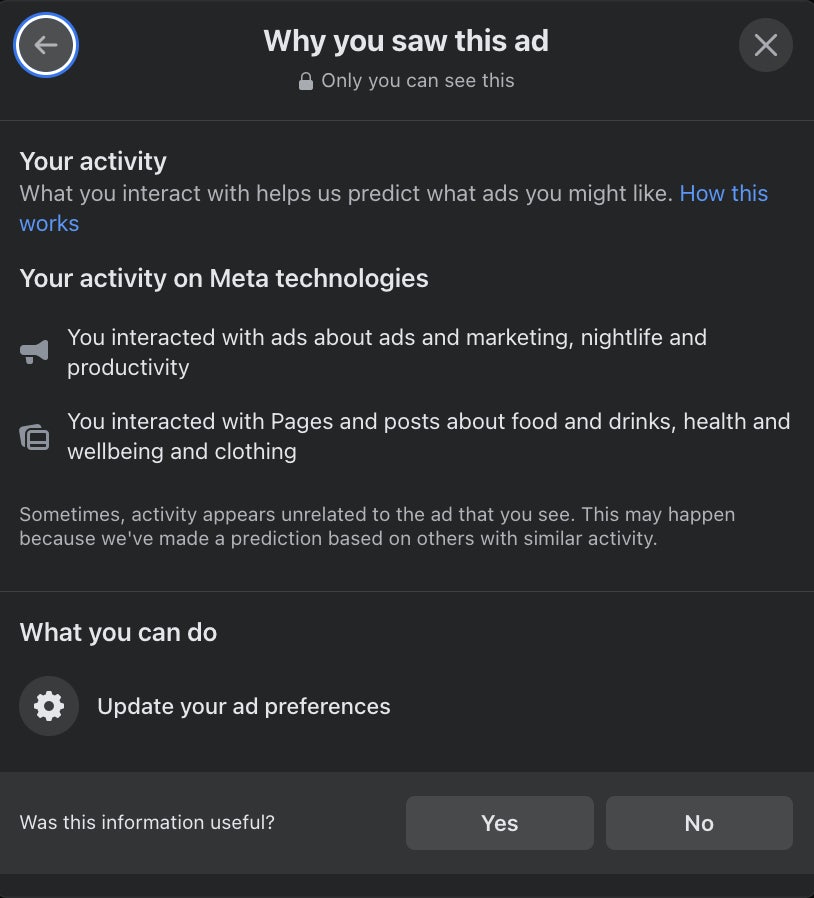Open the 'How this works' link
814x898 pixels.
point(723,193)
